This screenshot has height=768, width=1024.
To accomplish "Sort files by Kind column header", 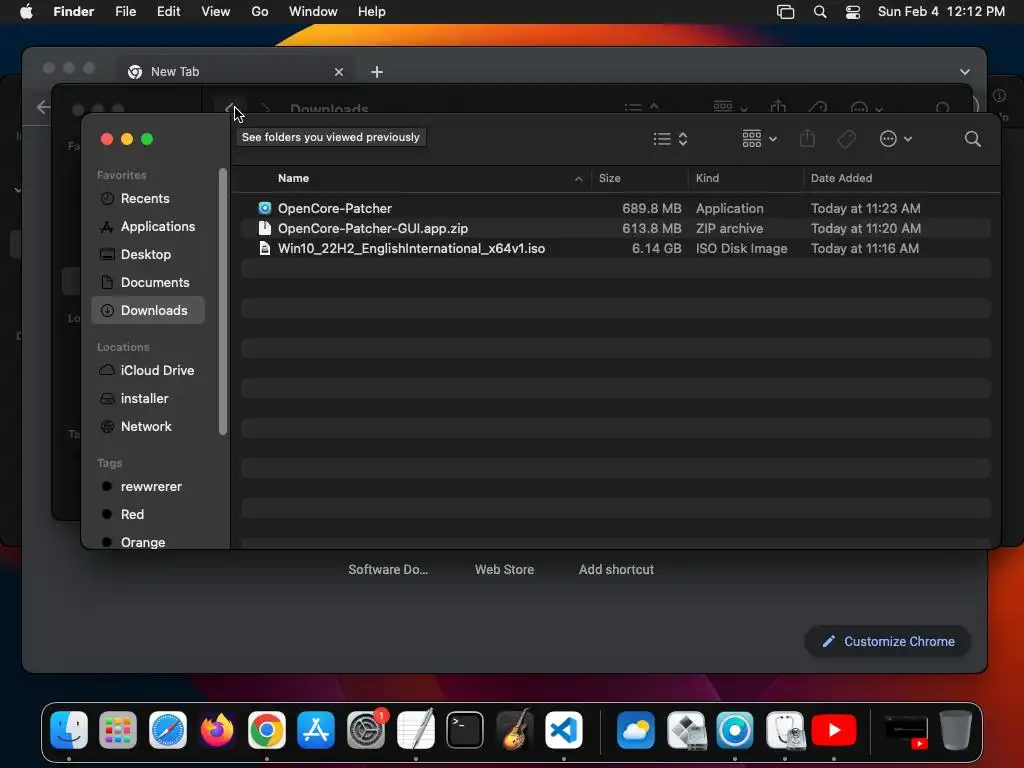I will point(707,178).
